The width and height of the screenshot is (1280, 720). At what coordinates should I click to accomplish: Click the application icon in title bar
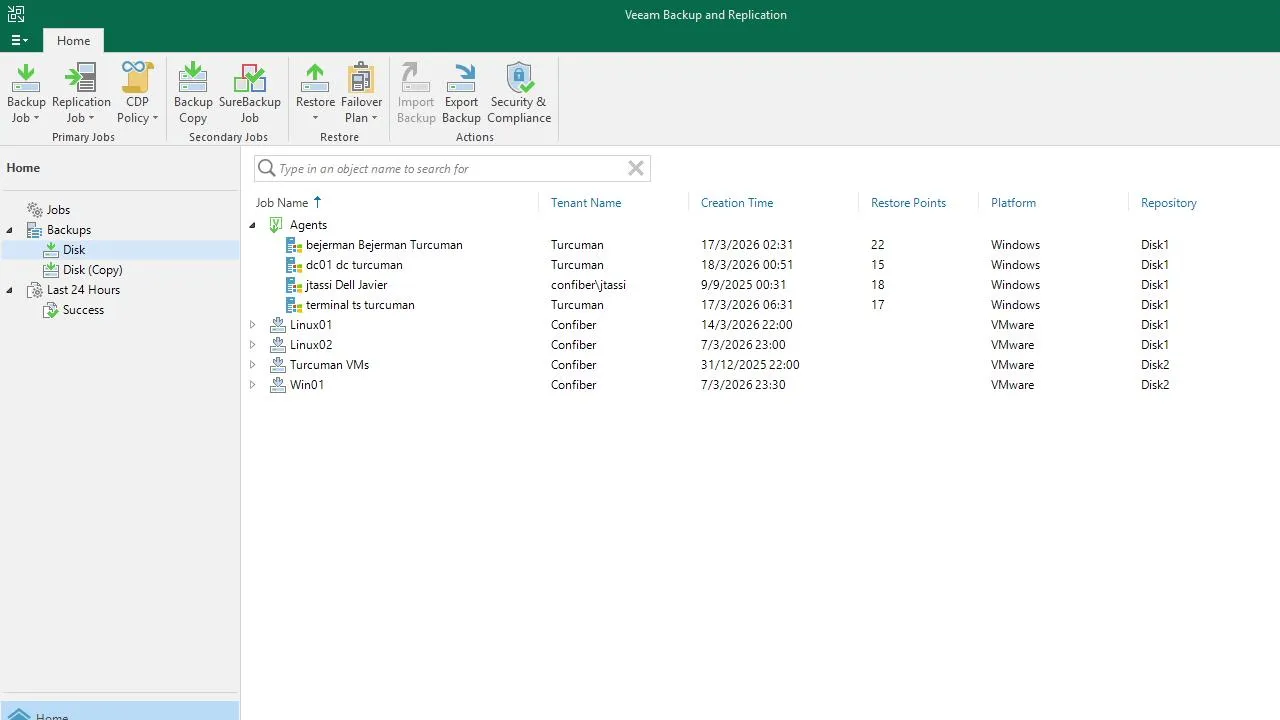(x=16, y=14)
